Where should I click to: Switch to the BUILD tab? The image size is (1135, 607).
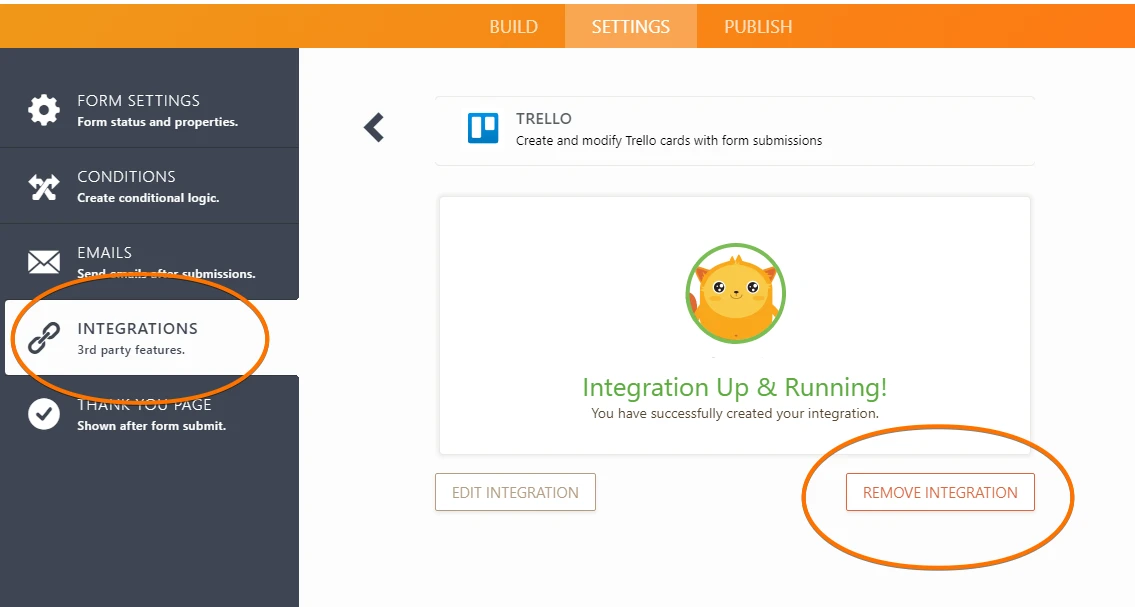tap(513, 27)
